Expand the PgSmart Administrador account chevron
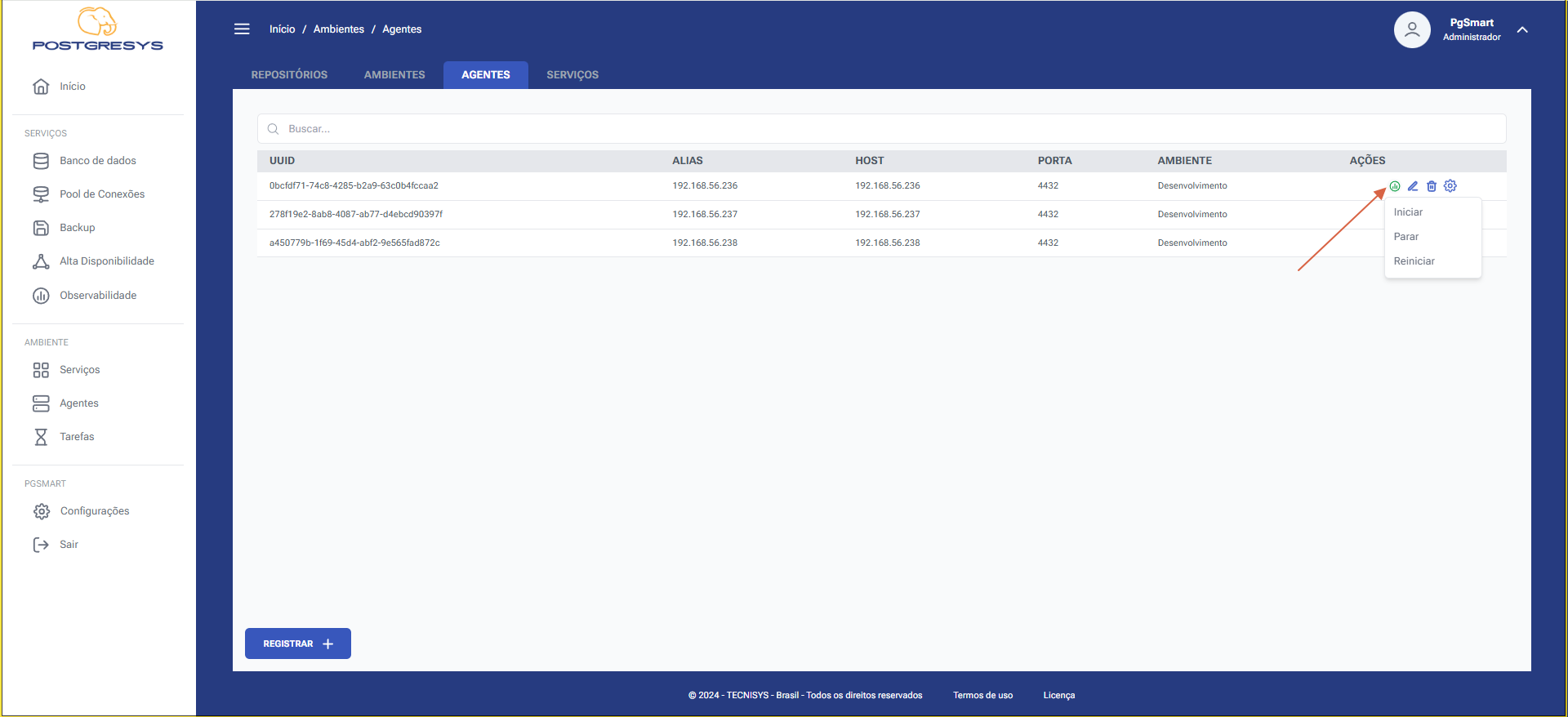 click(1522, 29)
